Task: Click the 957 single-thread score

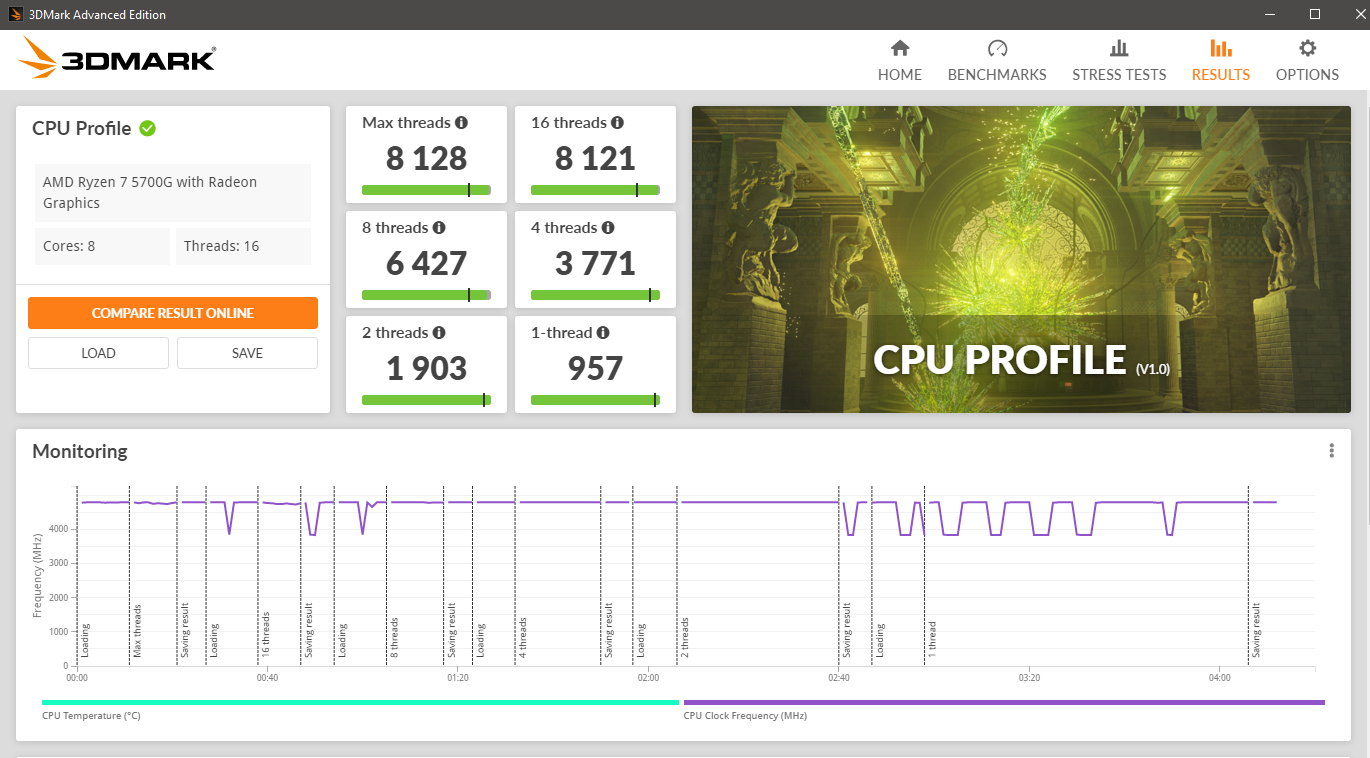Action: pos(595,368)
